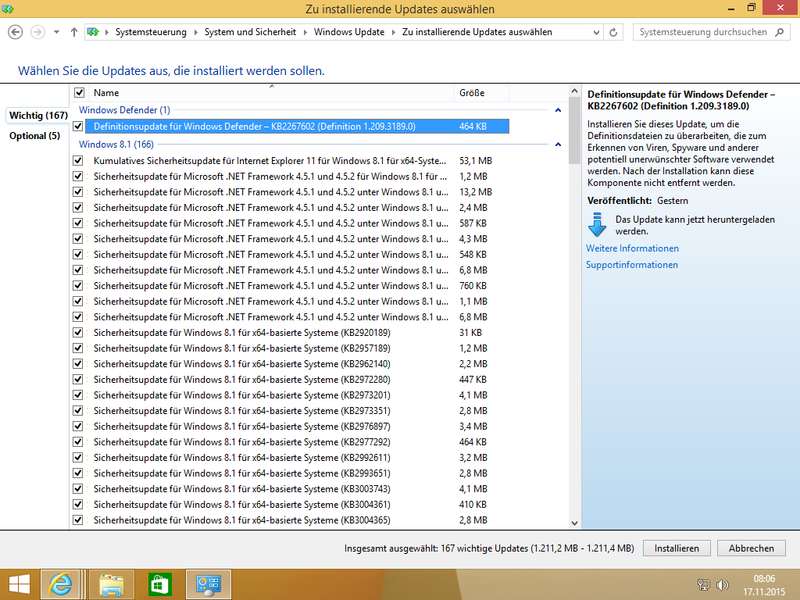
Task: Click Control Panel taskbar icon
Action: click(x=209, y=584)
